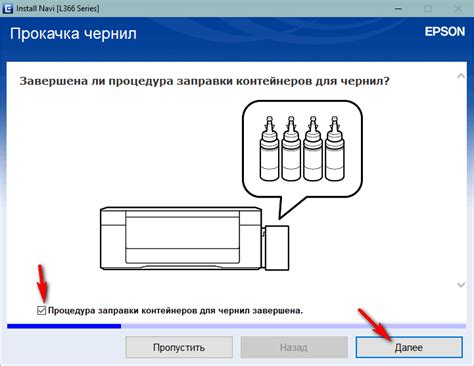Click the scroll up arrow in content pane
This screenshot has height=366, width=474.
click(461, 76)
